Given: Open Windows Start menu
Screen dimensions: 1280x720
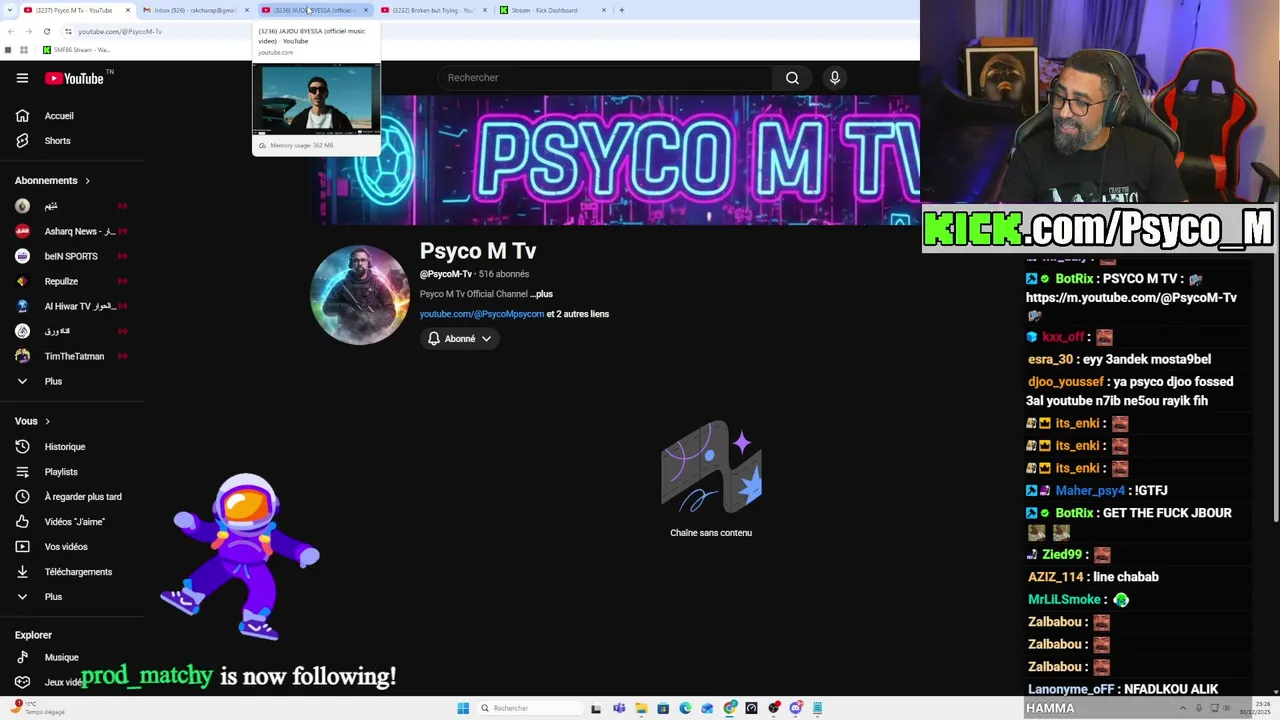Looking at the screenshot, I should tap(463, 708).
